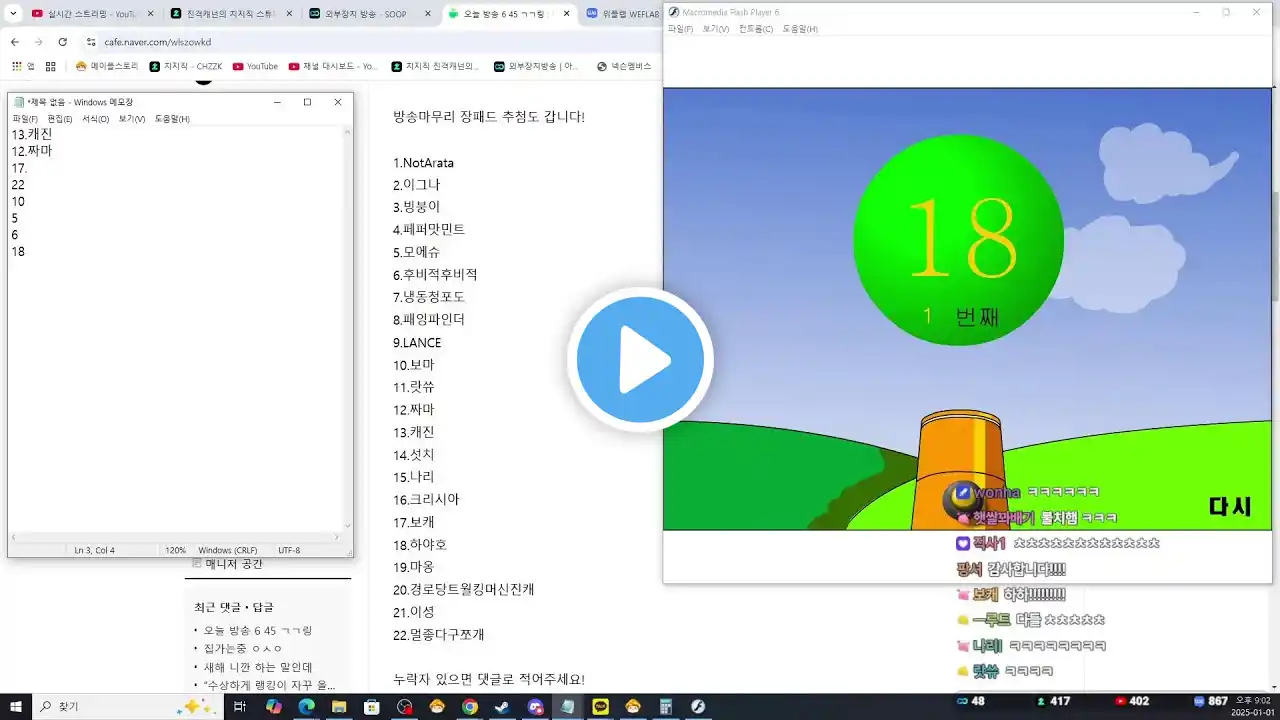Screen dimensions: 1280x720
Task: Switch to Notepad taskbar icon
Action: point(567,706)
